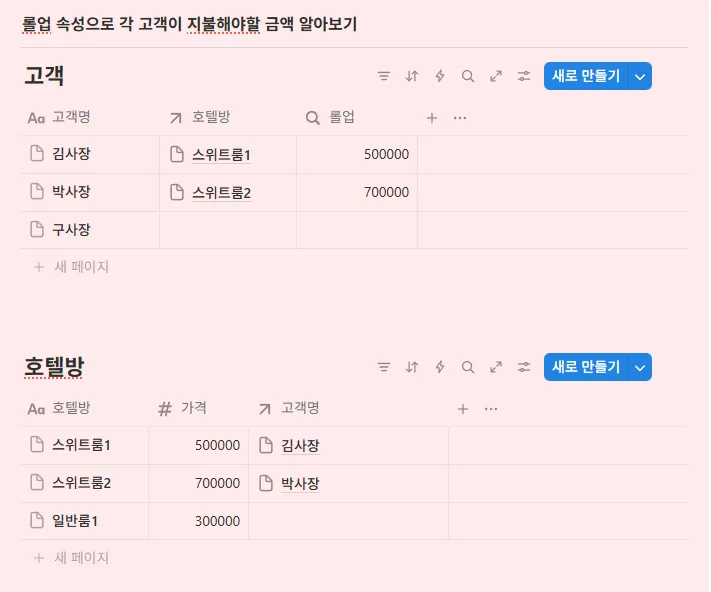Viewport: 711px width, 592px height.
Task: Open automation lightning icon in 호텔방 toolbar
Action: tap(440, 367)
